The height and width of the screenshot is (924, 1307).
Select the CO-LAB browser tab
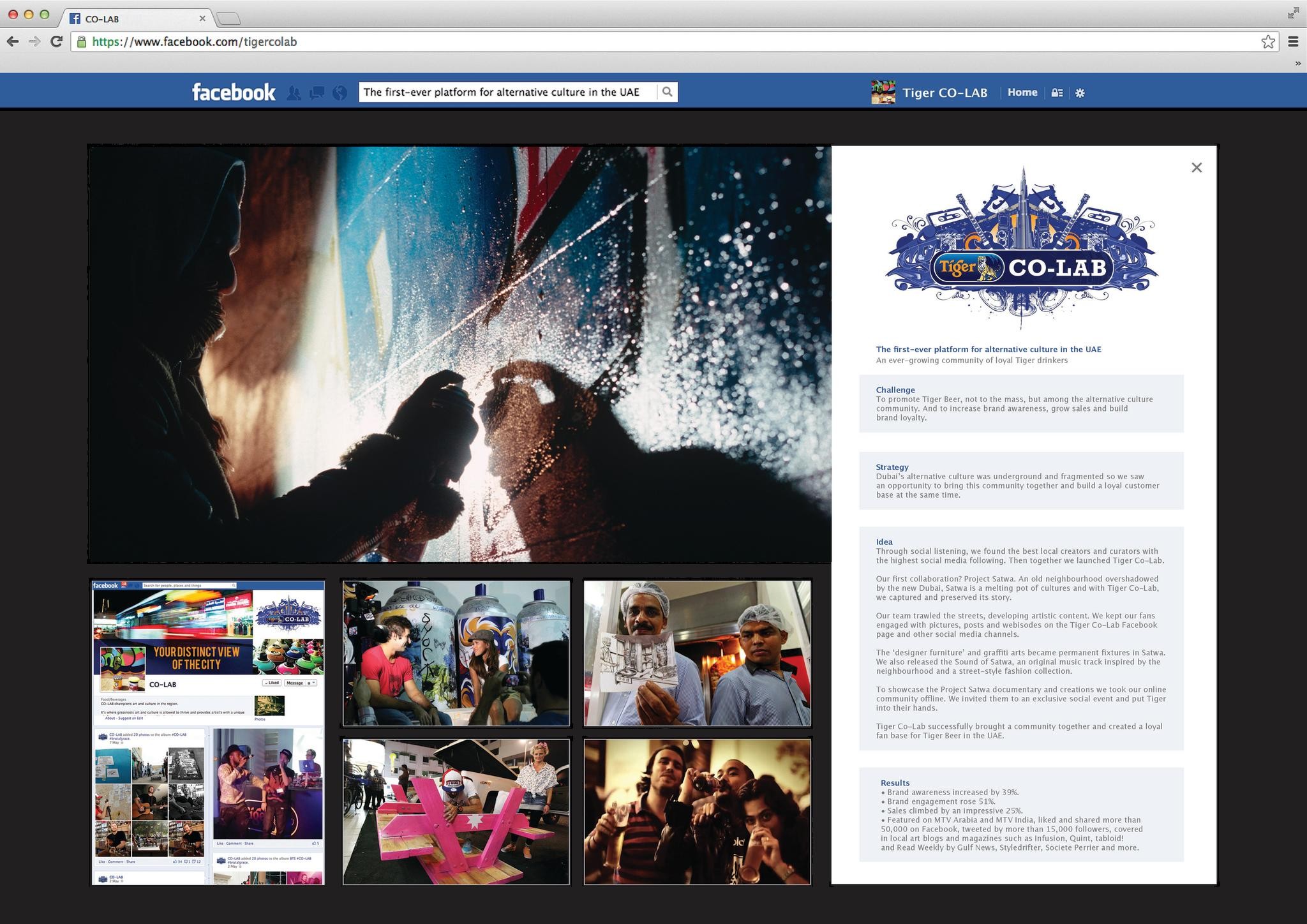pyautogui.click(x=137, y=19)
